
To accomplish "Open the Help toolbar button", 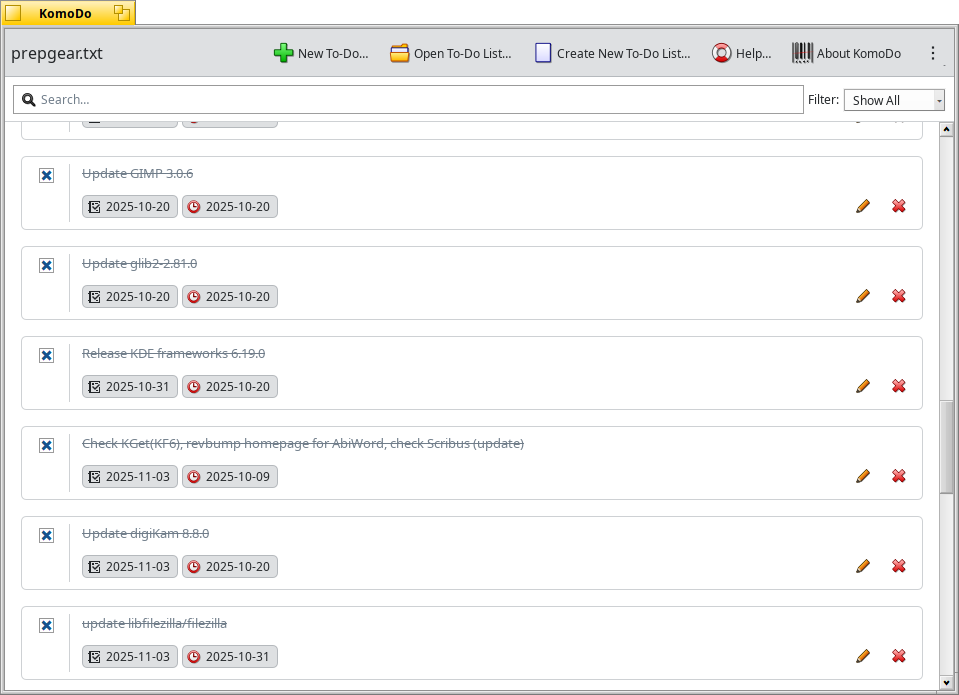I will [741, 53].
